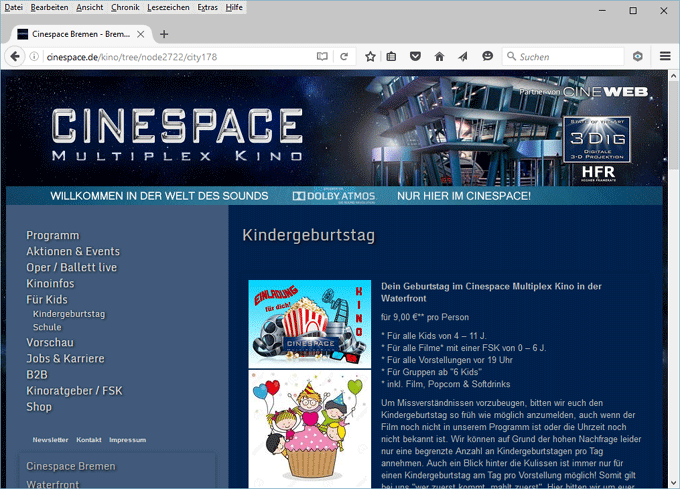Click the Cinespace Bremen sidebar heading
Image resolution: width=680 pixels, height=489 pixels.
(71, 466)
